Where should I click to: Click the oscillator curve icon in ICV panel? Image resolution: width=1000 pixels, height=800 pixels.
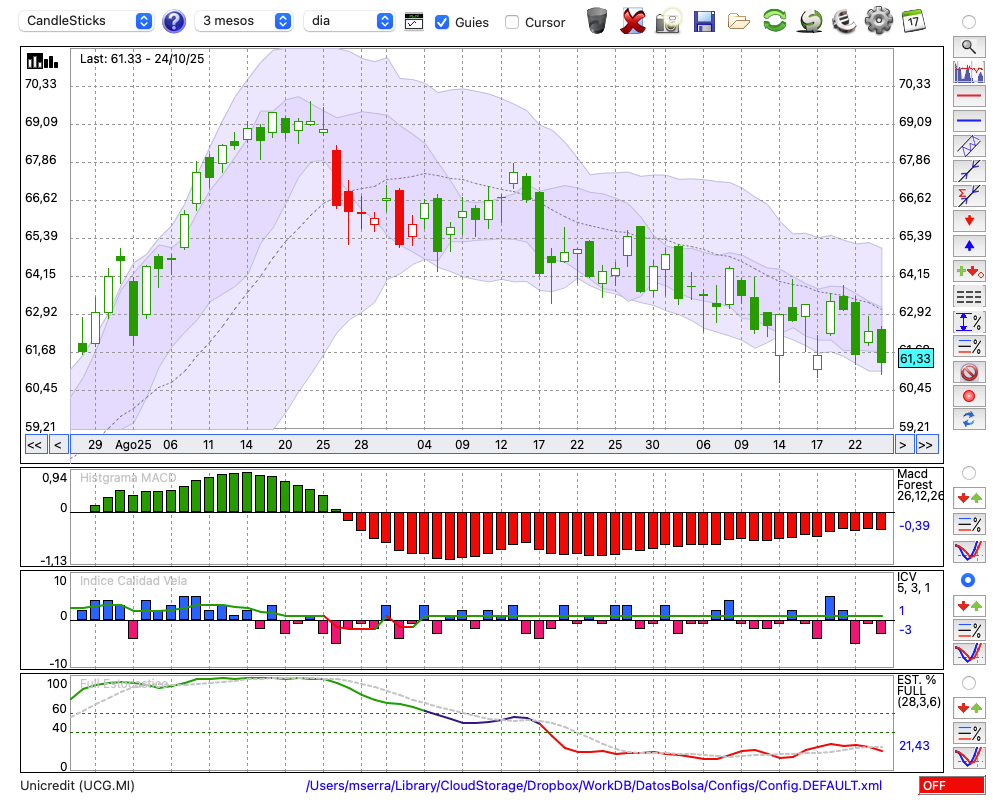point(969,654)
